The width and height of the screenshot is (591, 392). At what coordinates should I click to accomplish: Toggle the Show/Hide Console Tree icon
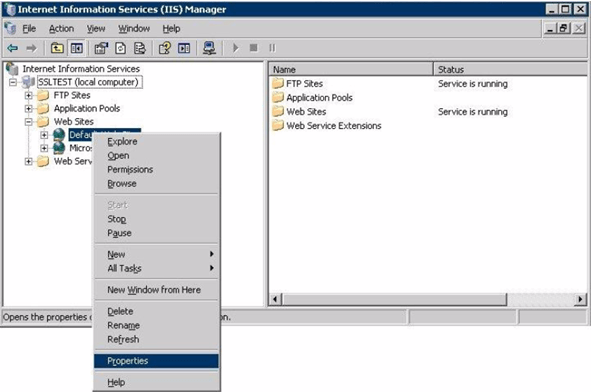click(77, 48)
